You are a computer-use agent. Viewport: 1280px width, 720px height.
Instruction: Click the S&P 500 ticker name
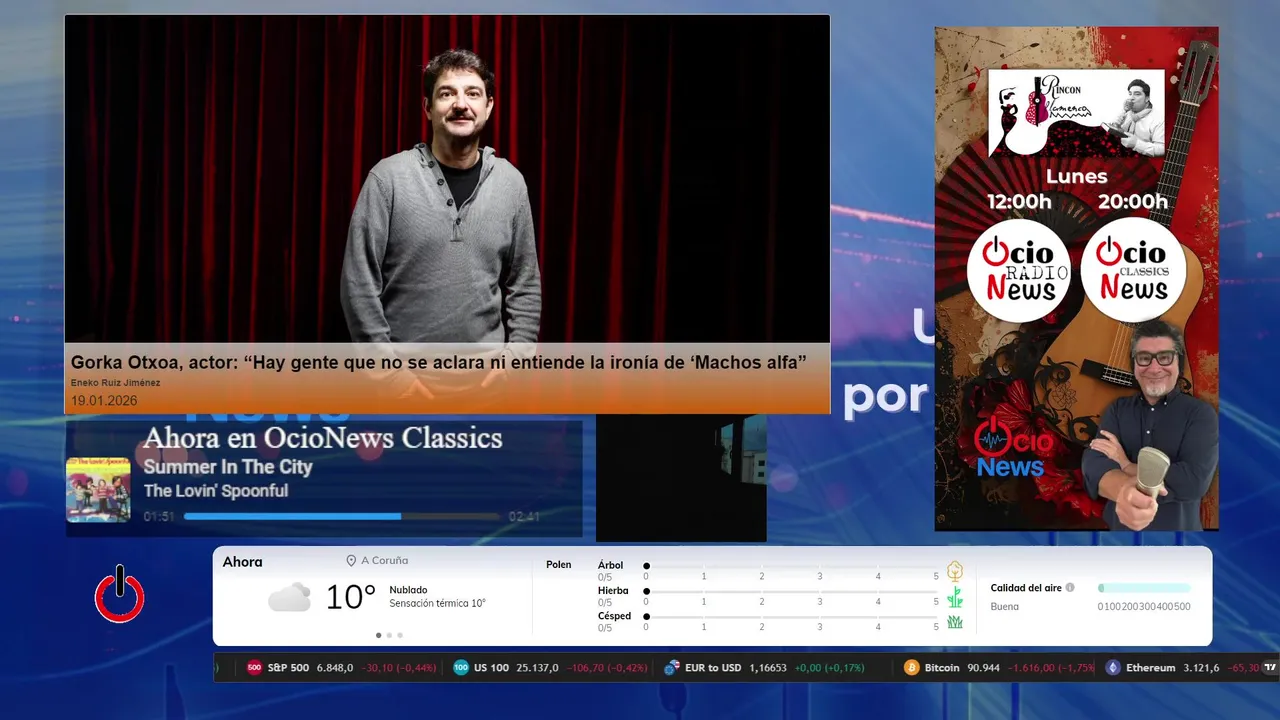[288, 667]
